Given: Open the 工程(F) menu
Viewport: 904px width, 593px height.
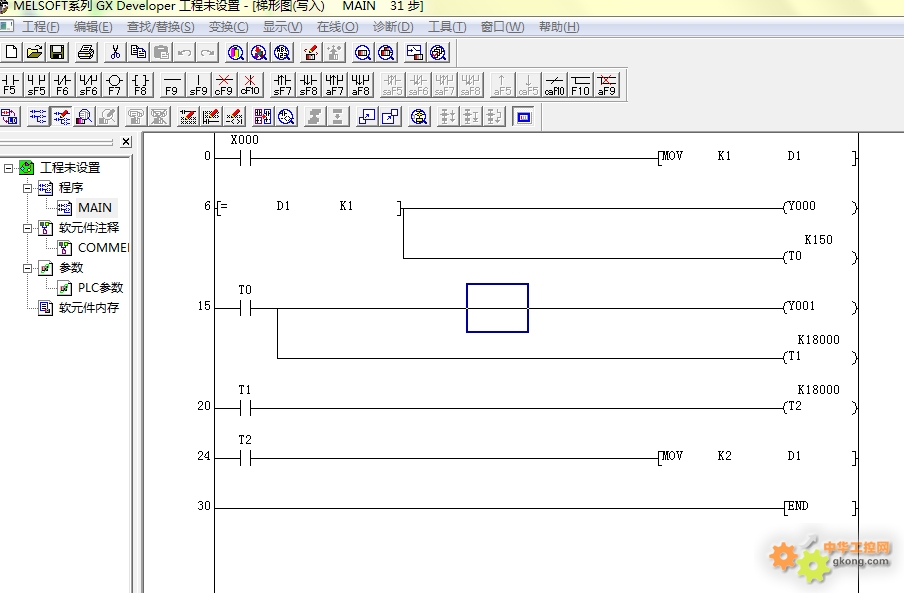Looking at the screenshot, I should click(x=40, y=27).
